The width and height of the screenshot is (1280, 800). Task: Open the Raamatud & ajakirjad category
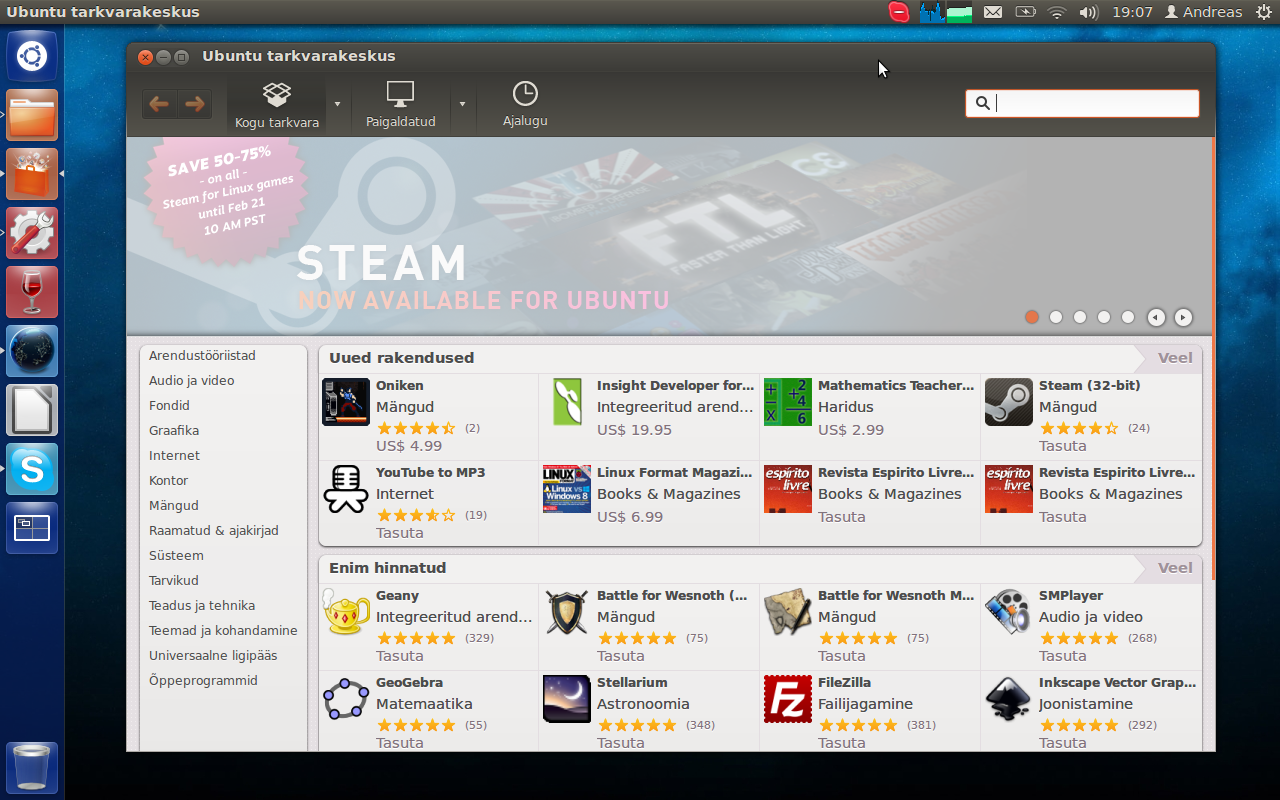pyautogui.click(x=214, y=530)
